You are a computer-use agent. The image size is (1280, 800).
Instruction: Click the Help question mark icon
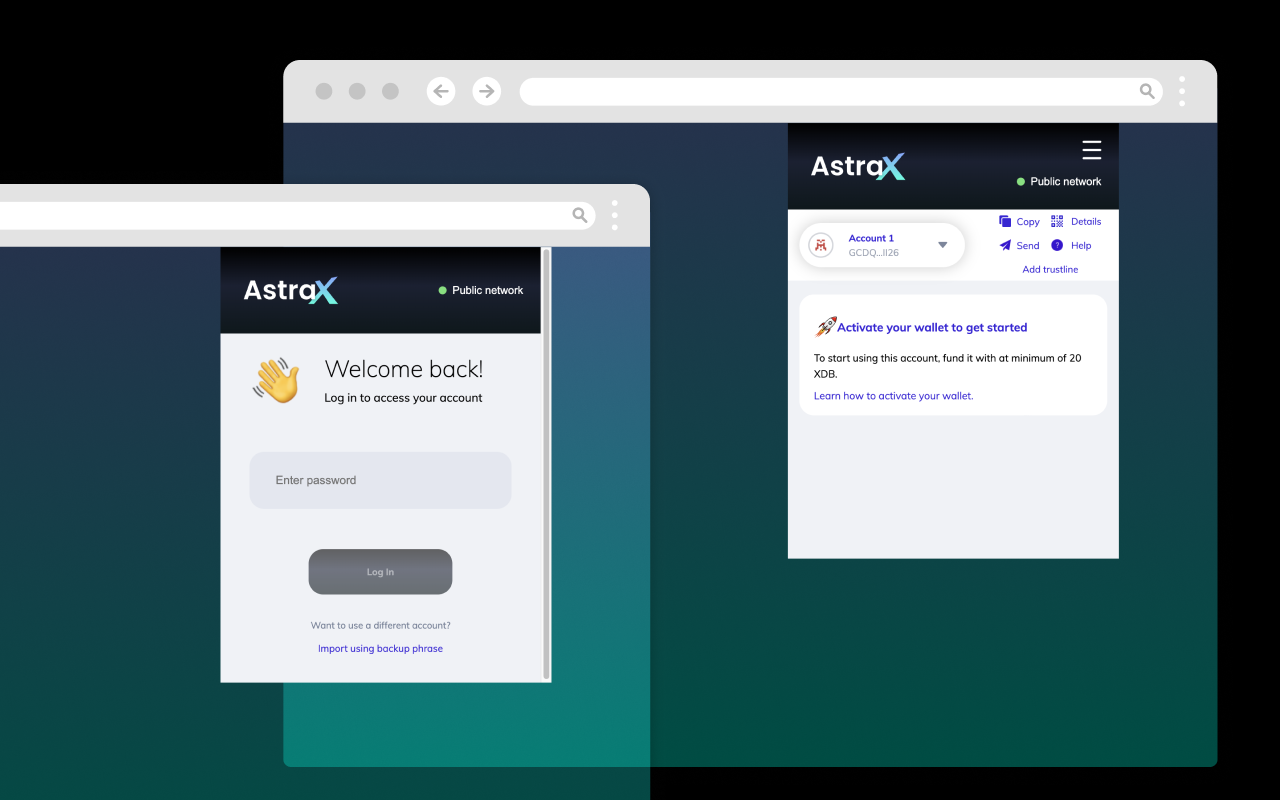[x=1057, y=245]
